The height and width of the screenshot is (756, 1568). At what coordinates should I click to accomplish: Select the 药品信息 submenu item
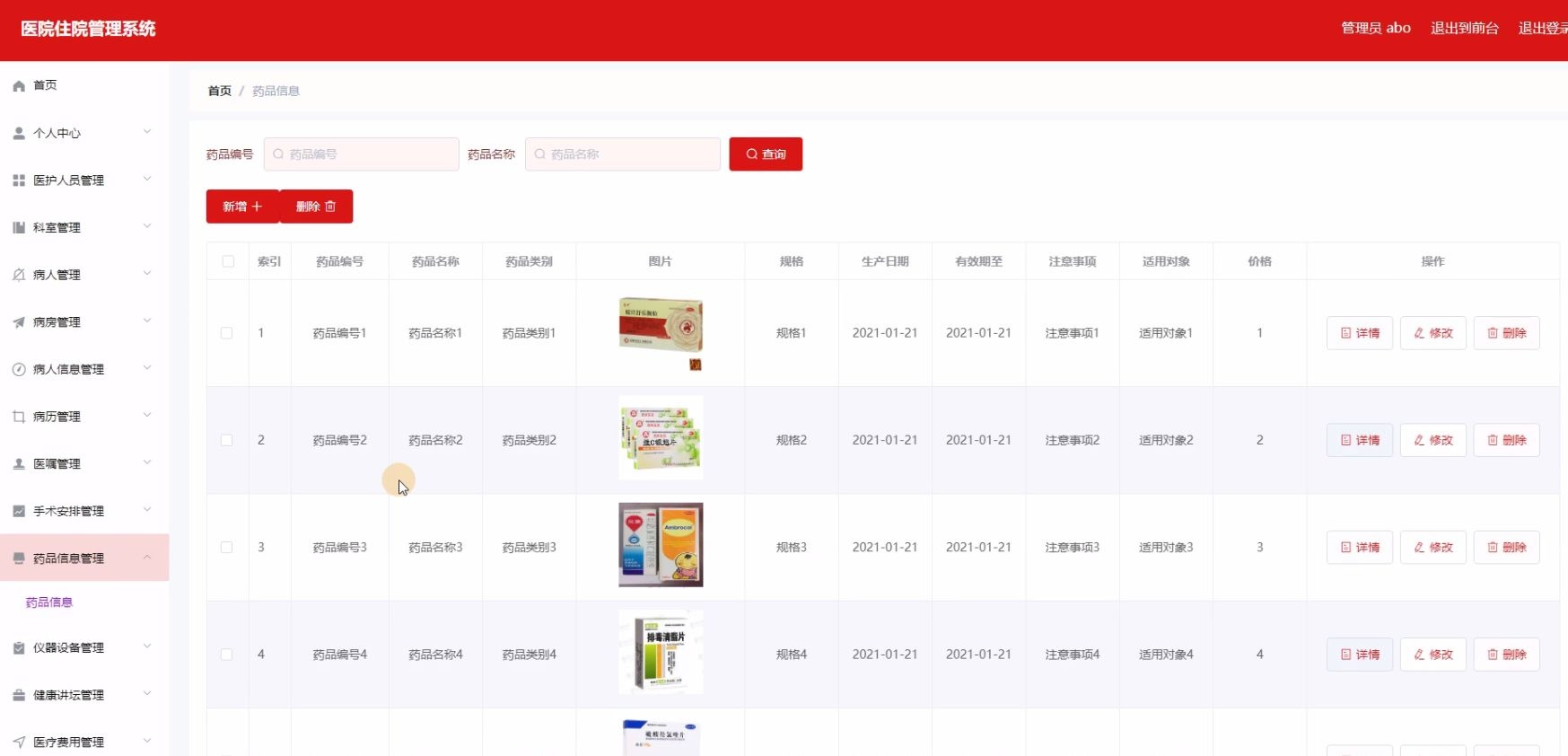[49, 602]
